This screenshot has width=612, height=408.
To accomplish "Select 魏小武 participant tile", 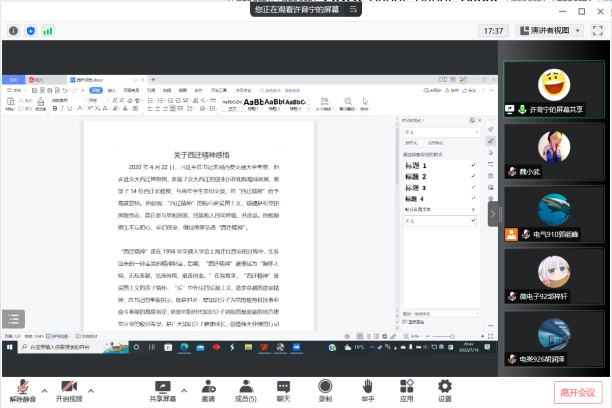I will click(554, 152).
